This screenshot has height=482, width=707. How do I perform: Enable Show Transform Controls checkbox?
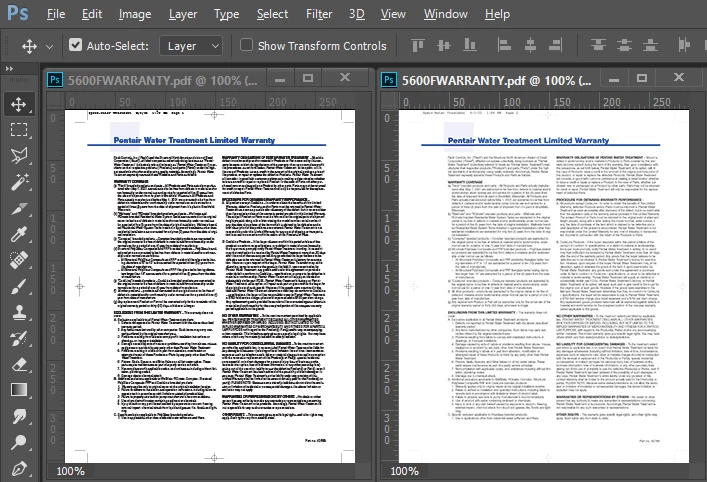[x=246, y=45]
